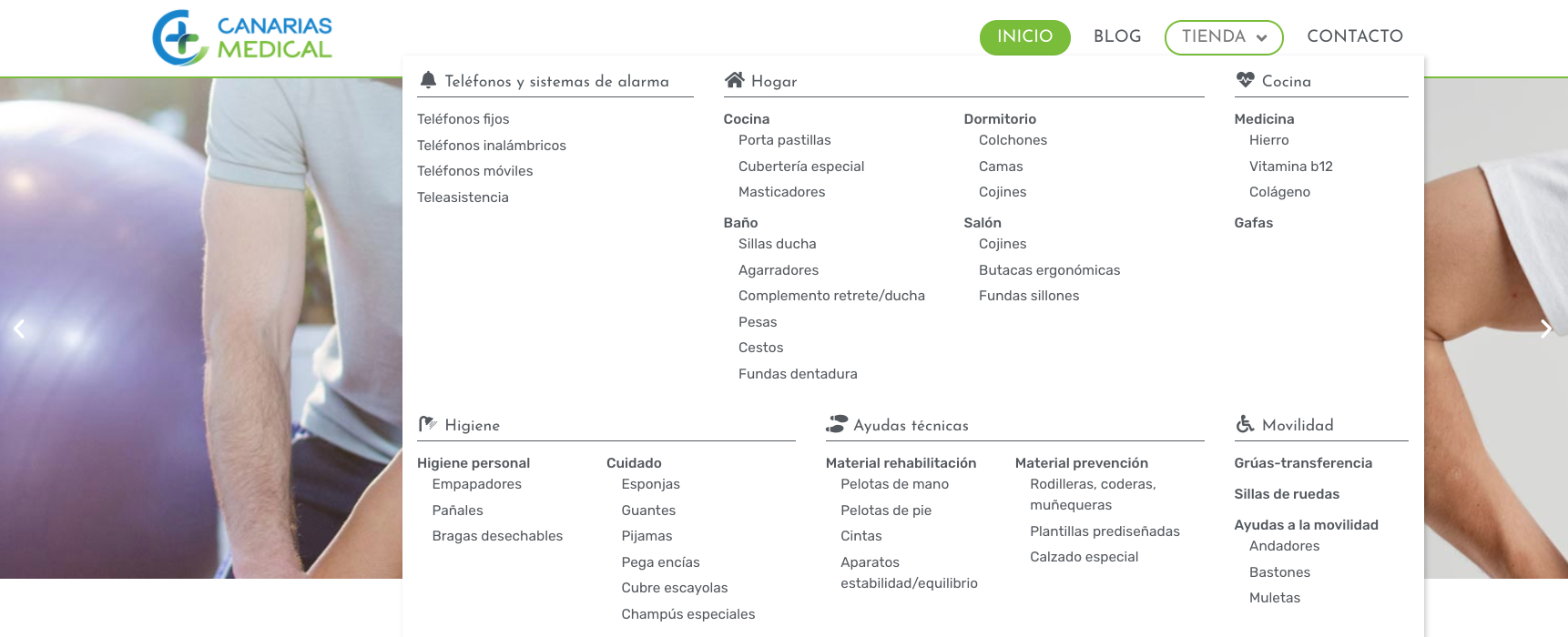Open Butacas ergonómicas category
Image resolution: width=1568 pixels, height=637 pixels.
coord(1050,270)
